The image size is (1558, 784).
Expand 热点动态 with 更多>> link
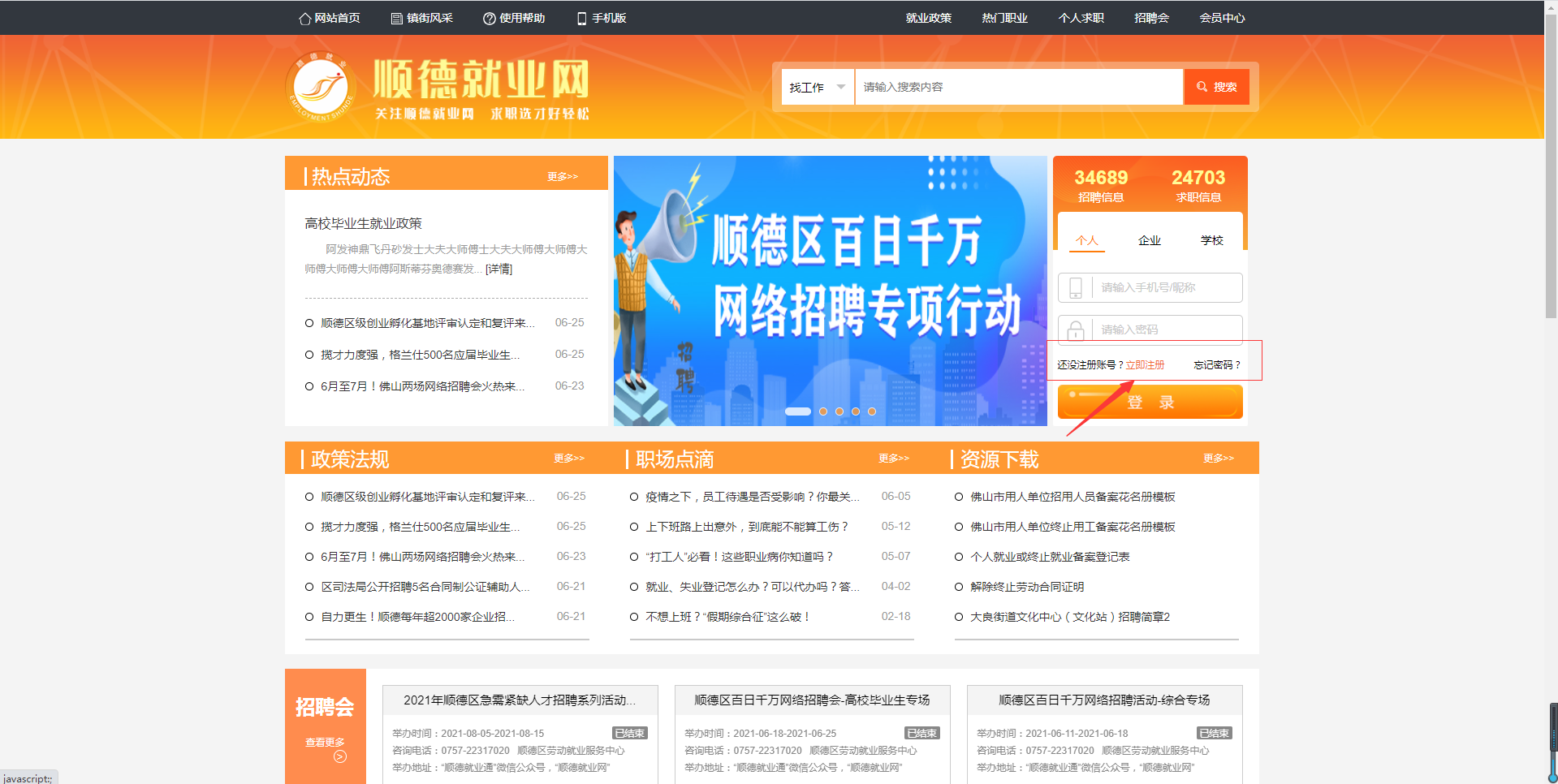pos(562,176)
